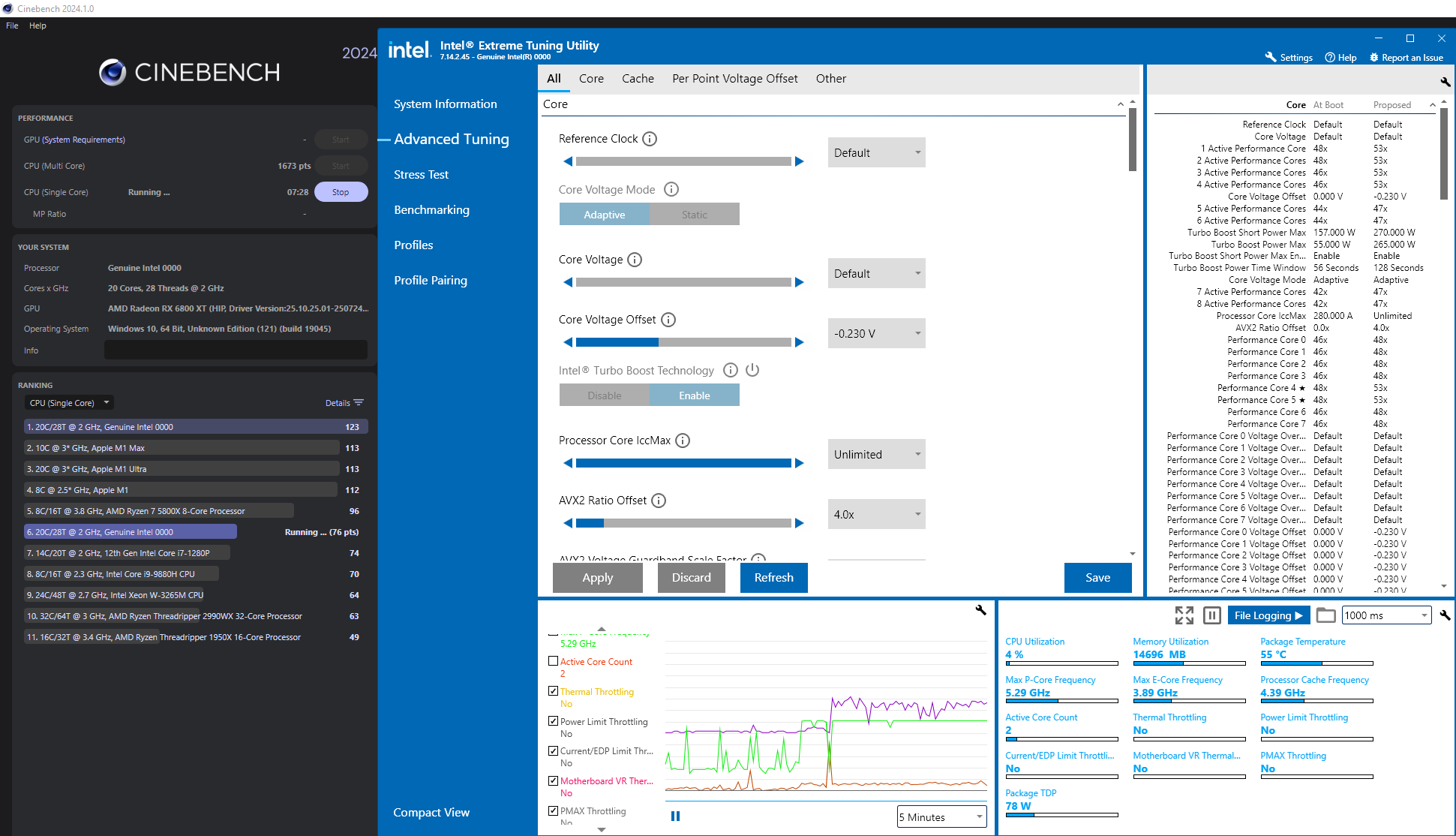Toggle PMAX Throttling graph checkbox
The height and width of the screenshot is (836, 1456).
point(553,810)
